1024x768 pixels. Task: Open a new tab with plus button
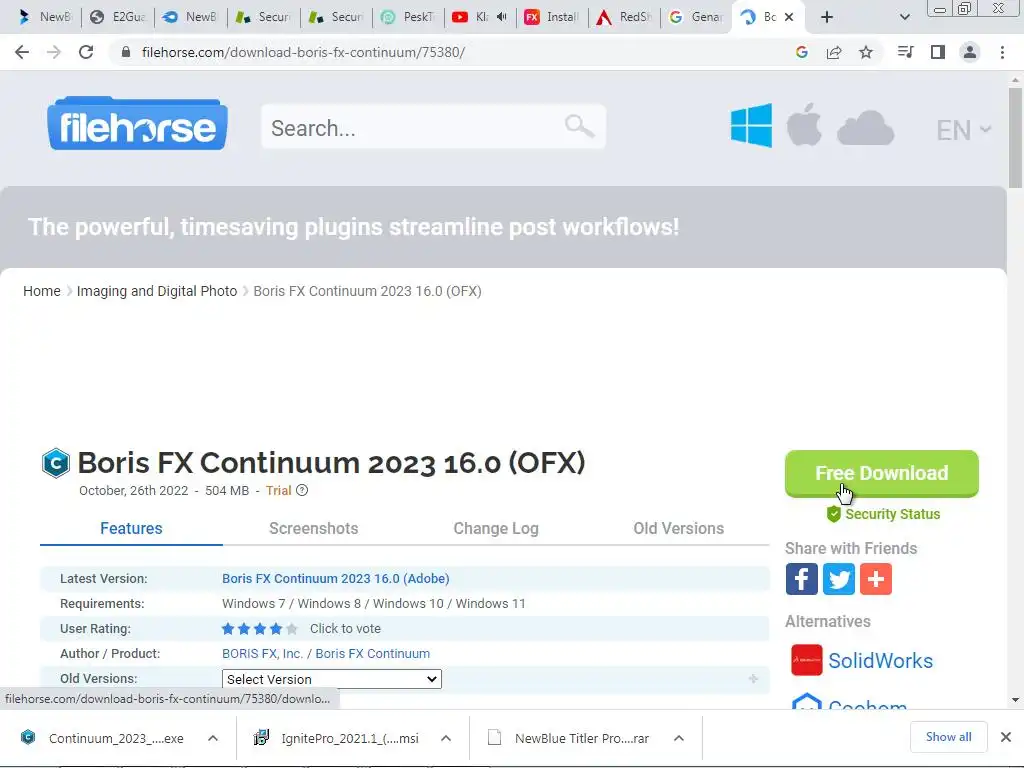coord(827,17)
